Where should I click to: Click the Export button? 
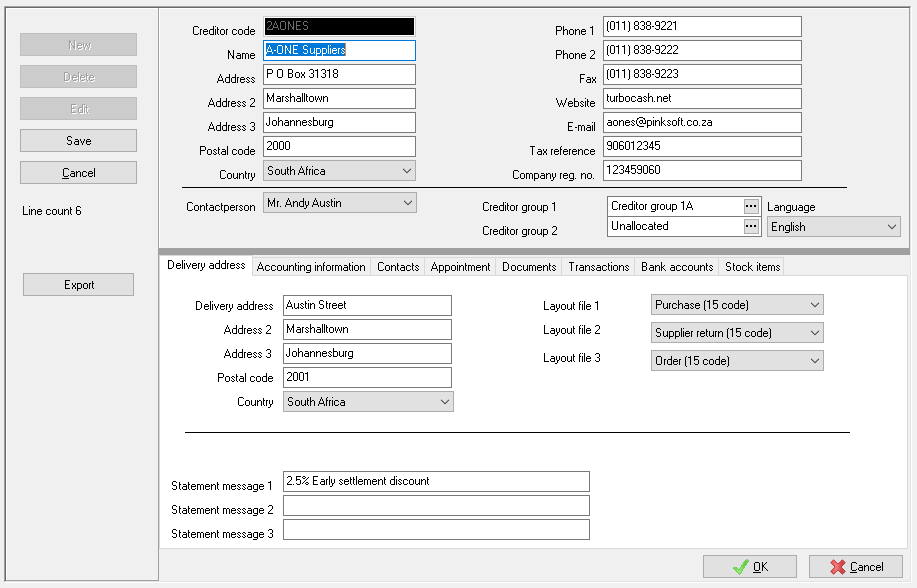(x=78, y=284)
